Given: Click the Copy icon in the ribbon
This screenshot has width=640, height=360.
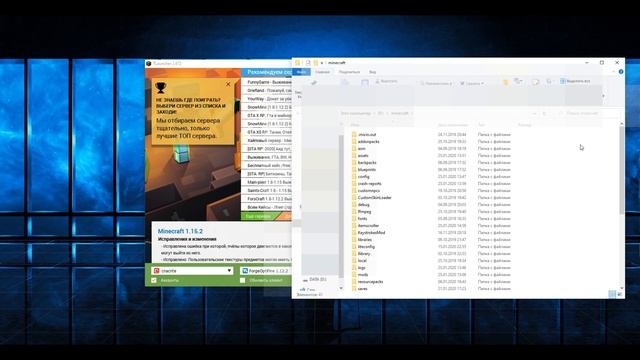Looking at the screenshot, I should (345, 83).
